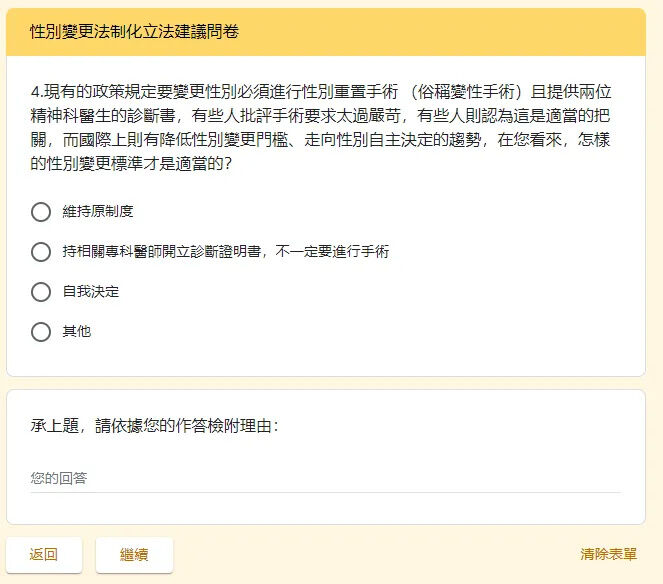Click the form title 性別變更法制化立法建議問卷
The image size is (663, 584).
pyautogui.click(x=134, y=32)
